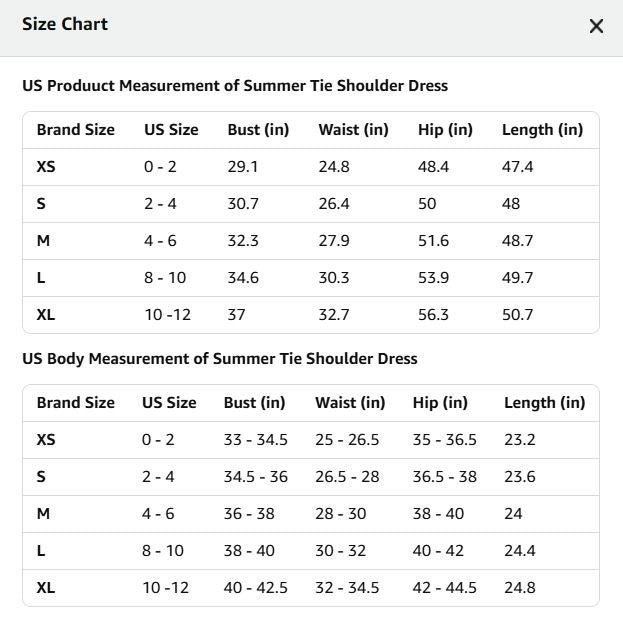Select the US Body Measurement heading

(220, 359)
